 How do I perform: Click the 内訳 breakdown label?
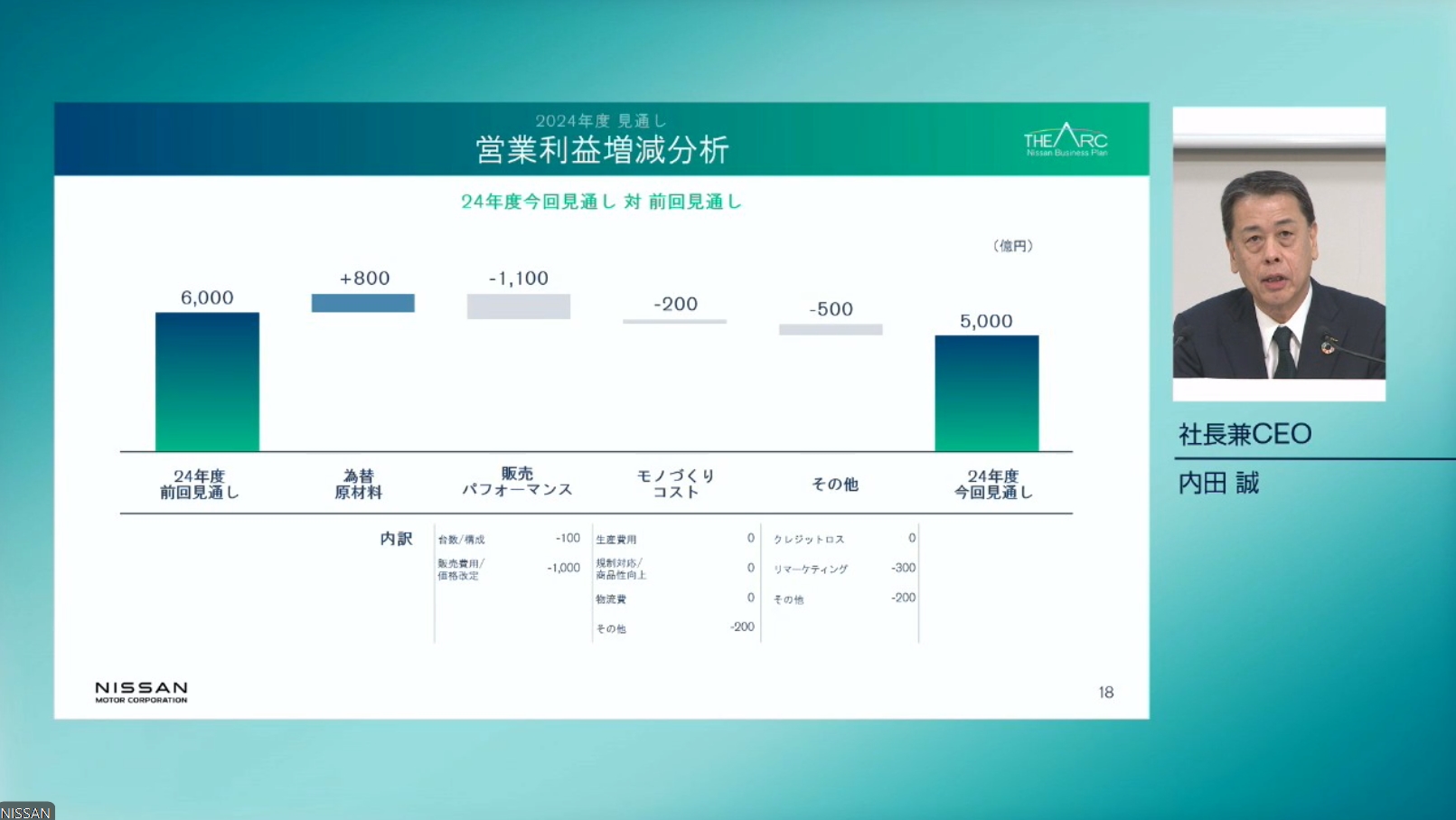[395, 539]
